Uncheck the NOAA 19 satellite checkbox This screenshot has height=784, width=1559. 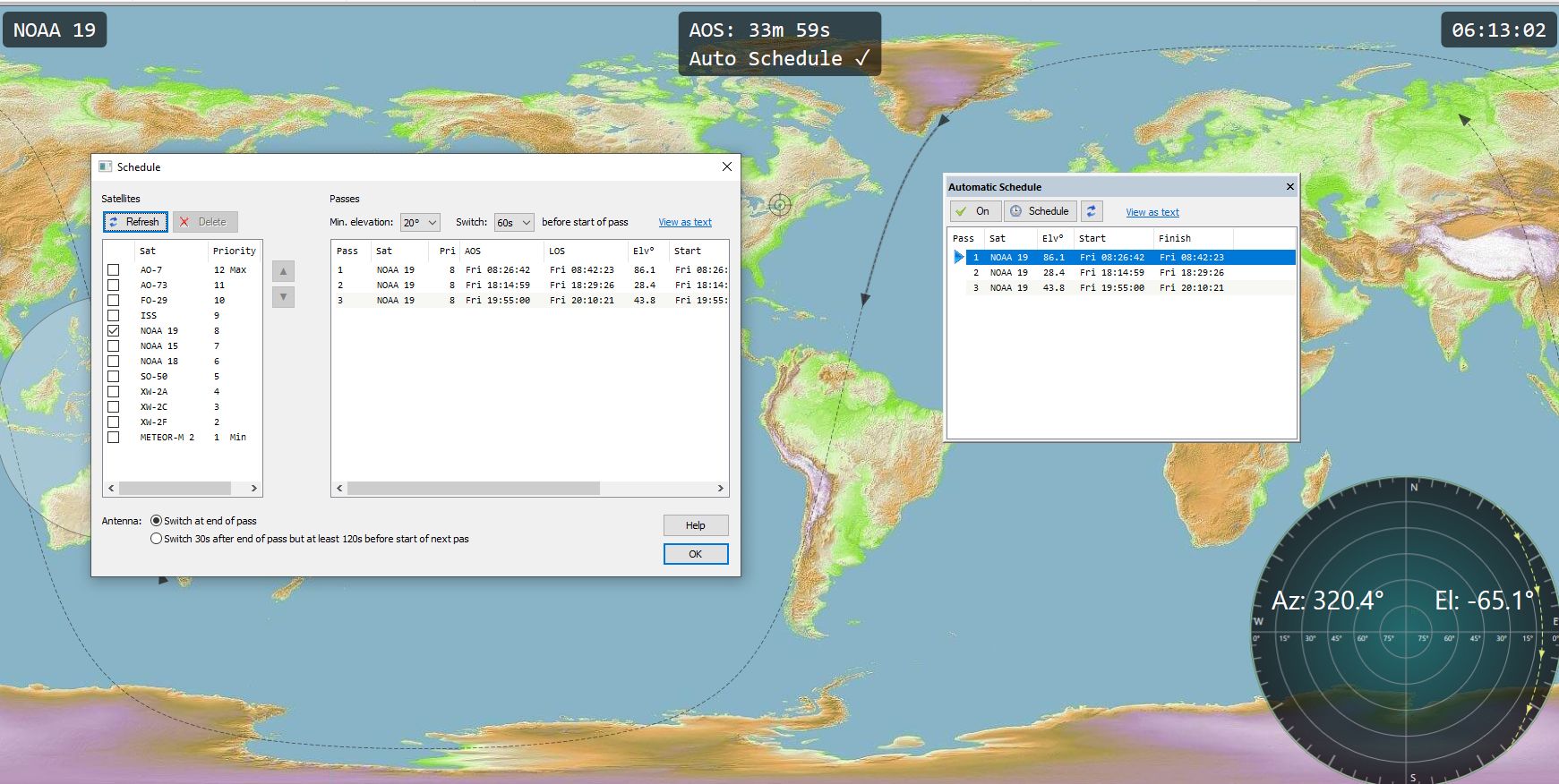click(114, 331)
